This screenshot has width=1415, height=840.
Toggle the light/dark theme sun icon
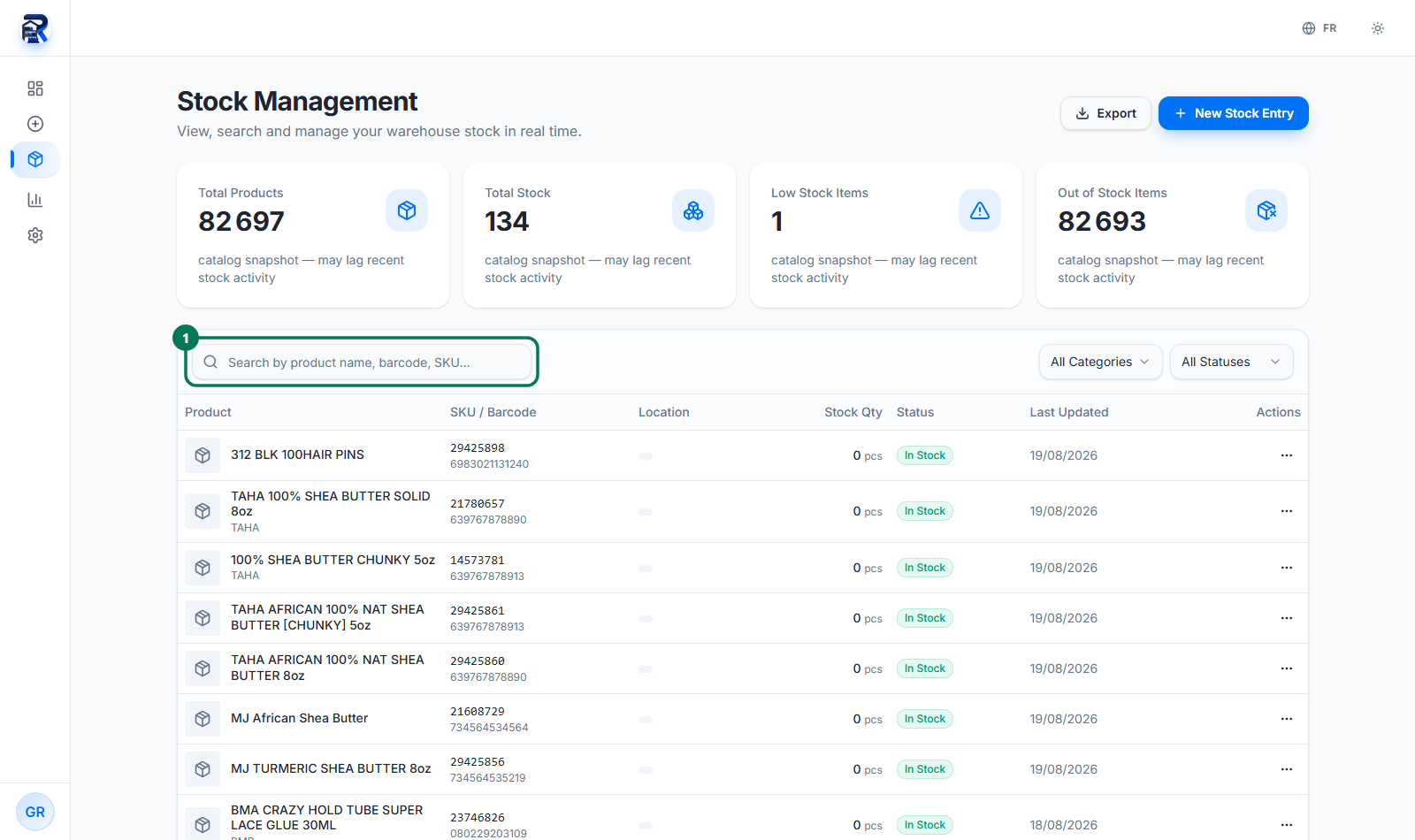click(x=1378, y=28)
